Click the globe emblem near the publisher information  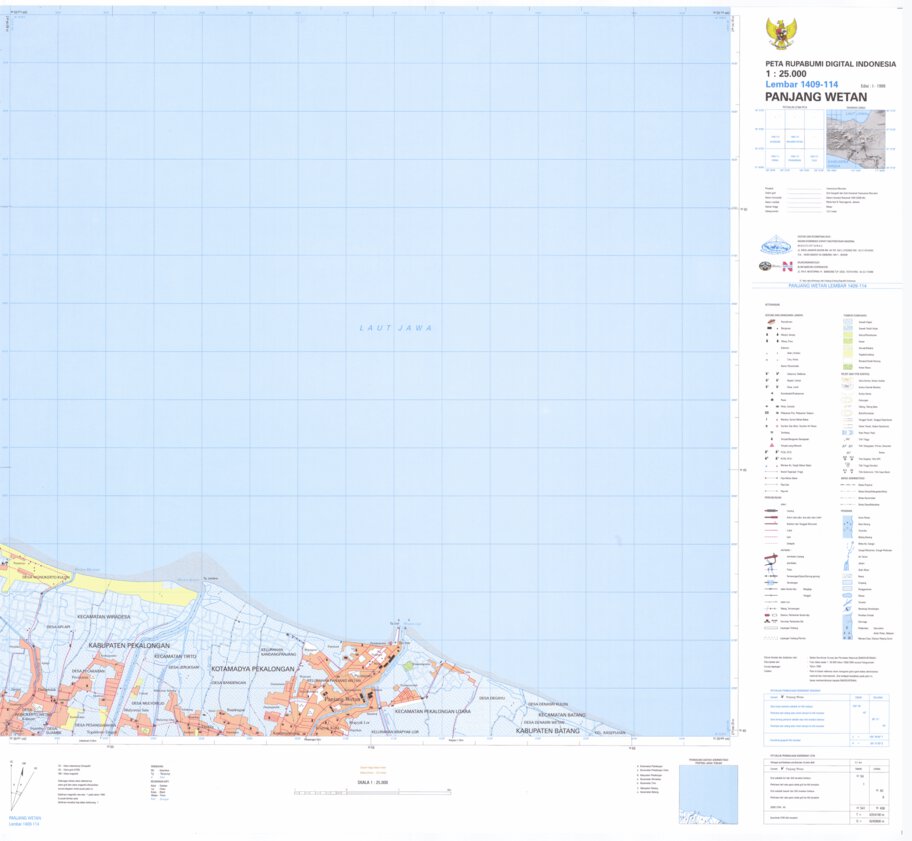(x=766, y=267)
